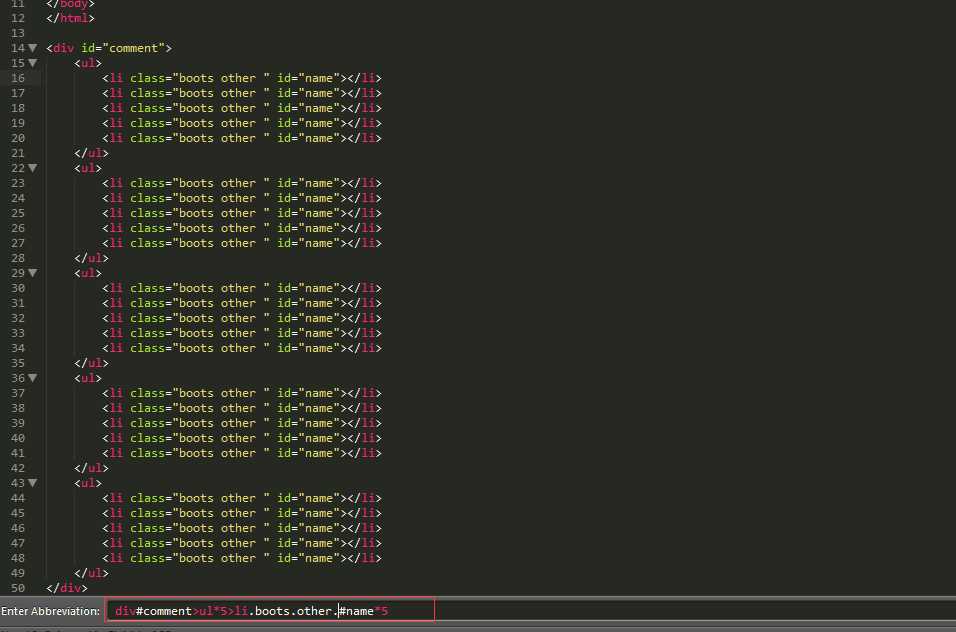This screenshot has width=956, height=632.
Task: Click the li element on line 23
Action: coord(242,183)
